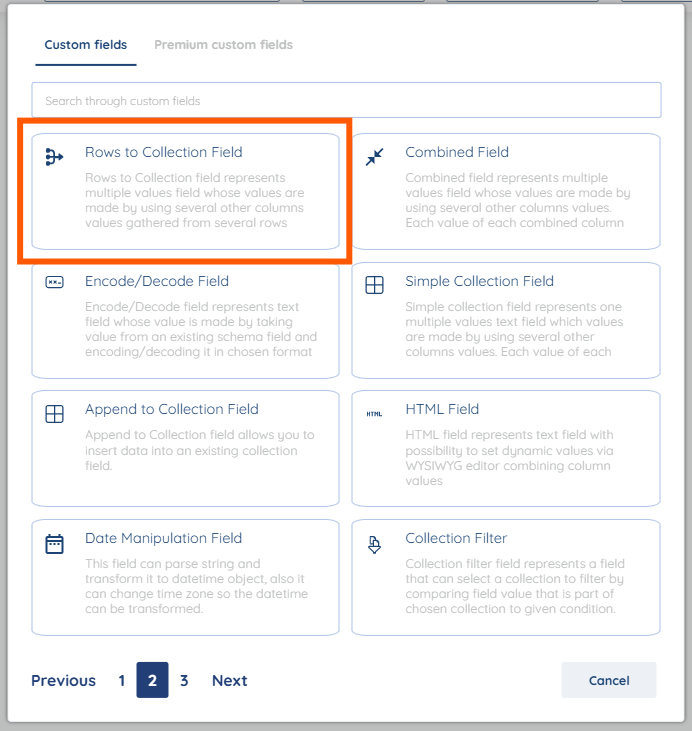Click the Combined Field arrows icon
Screen dimensions: 692x731
374,157
